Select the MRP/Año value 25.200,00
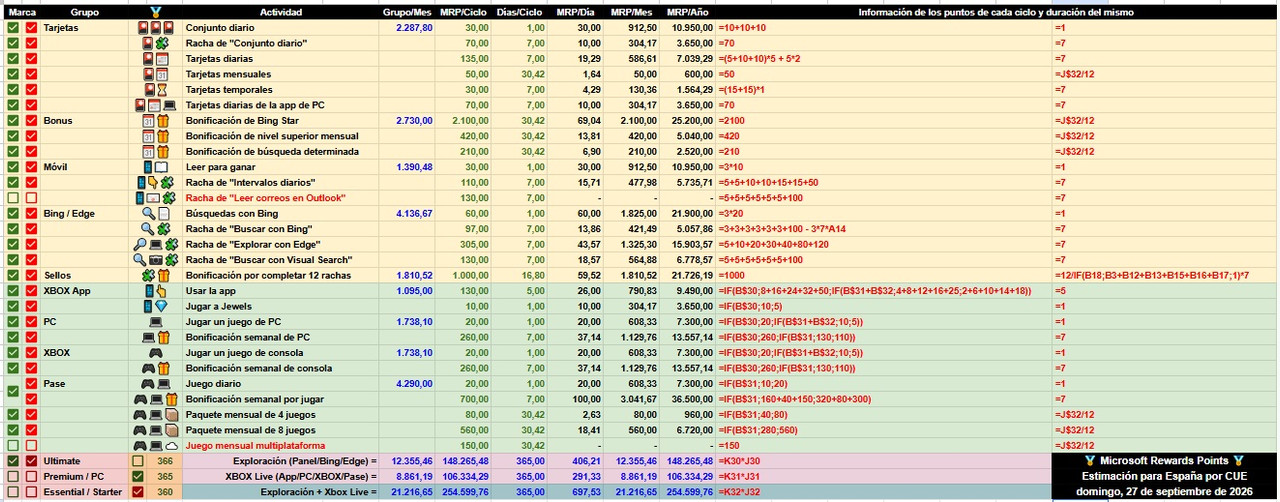Image resolution: width=1280 pixels, height=502 pixels. [x=691, y=120]
